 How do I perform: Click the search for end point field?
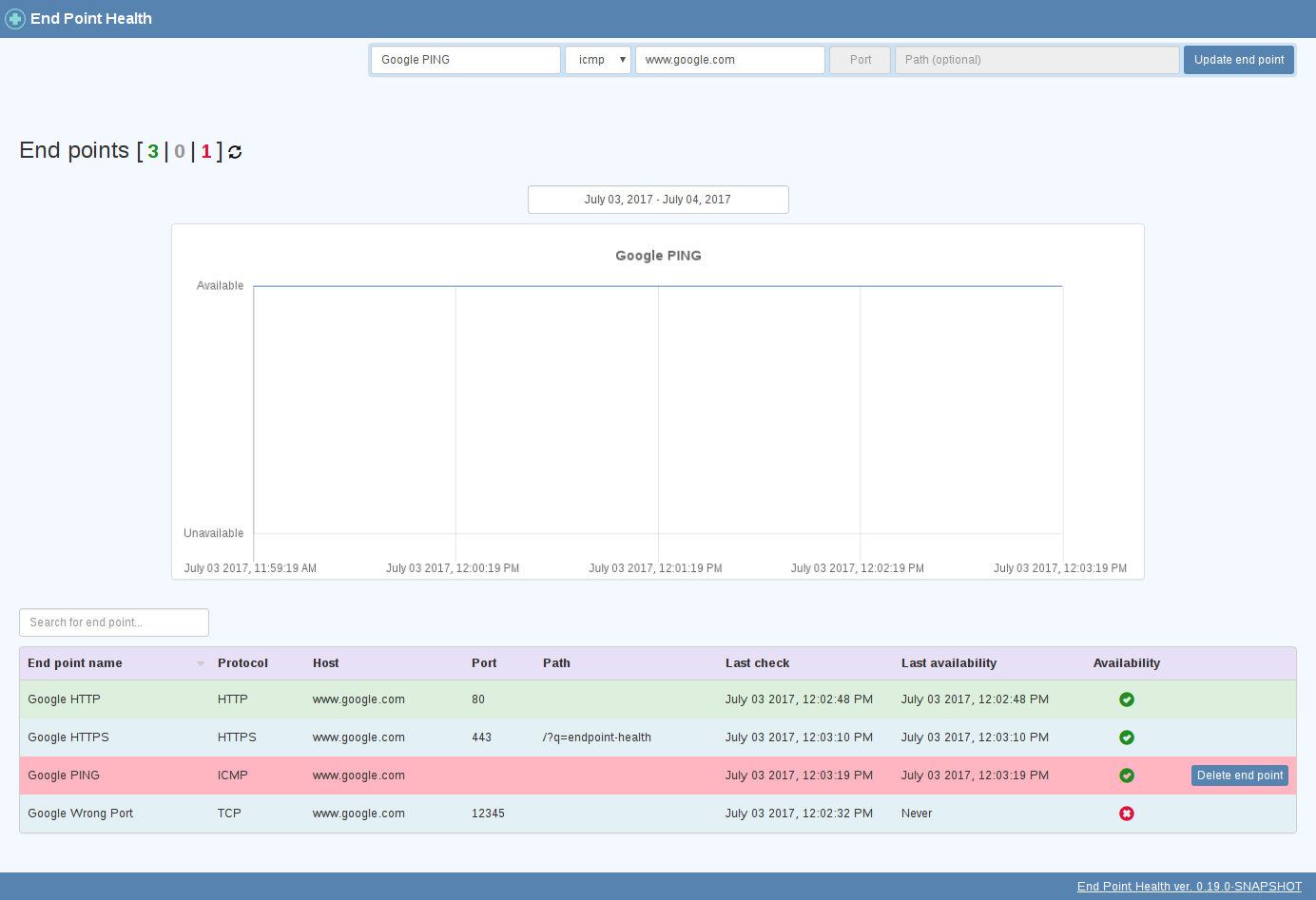coord(113,622)
